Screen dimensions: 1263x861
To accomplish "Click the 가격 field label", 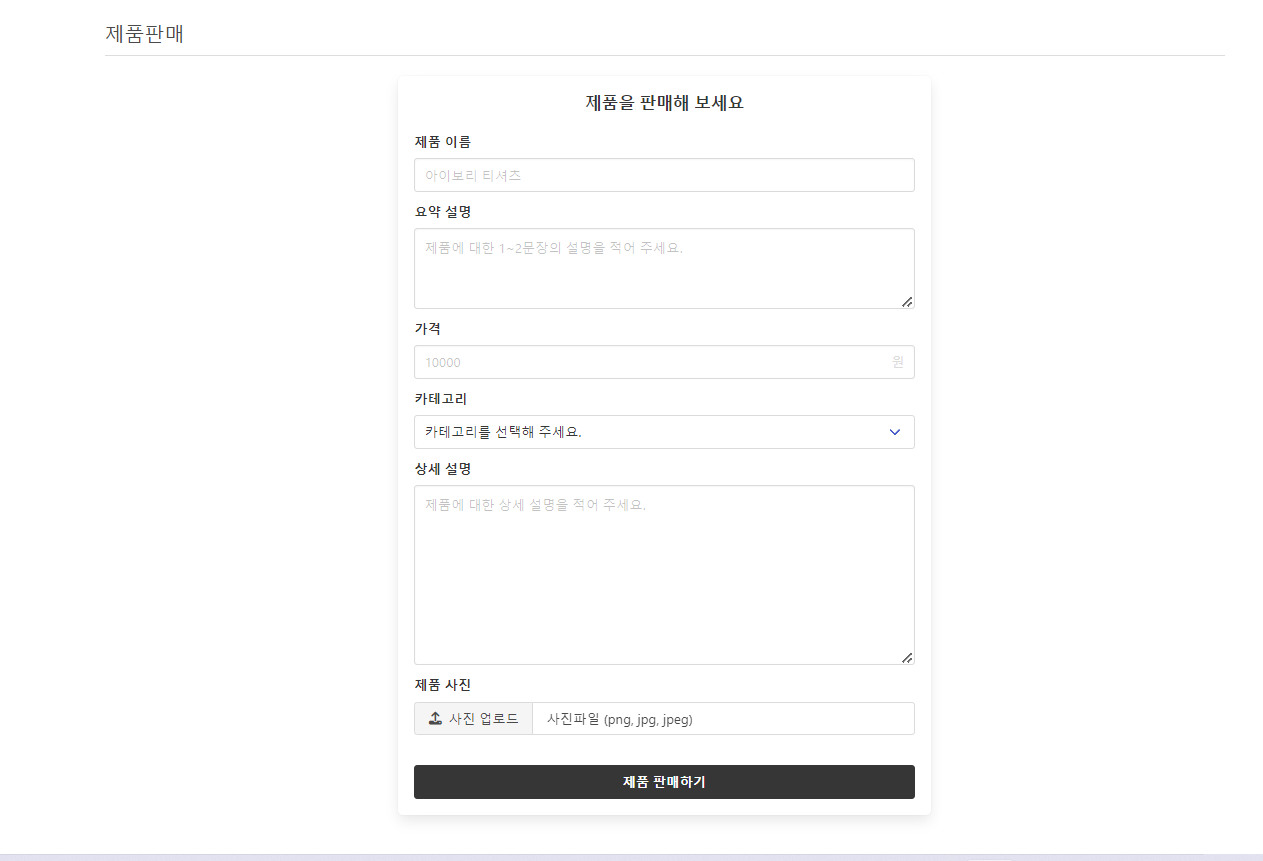I will point(426,328).
